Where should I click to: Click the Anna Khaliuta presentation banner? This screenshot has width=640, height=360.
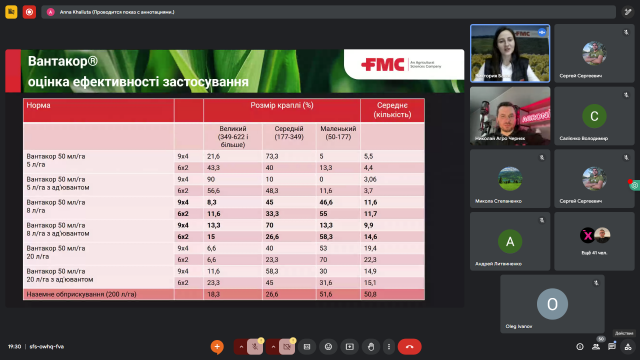point(329,12)
